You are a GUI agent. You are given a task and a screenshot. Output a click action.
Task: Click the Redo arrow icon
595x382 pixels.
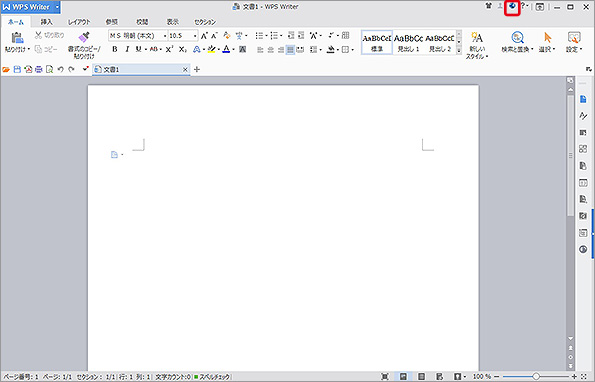tap(71, 69)
